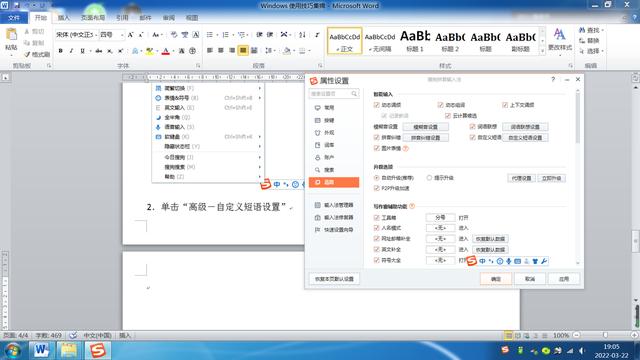Image resolution: width=640 pixels, height=360 pixels.
Task: Select the 提示升级 radio button
Action: (x=429, y=178)
